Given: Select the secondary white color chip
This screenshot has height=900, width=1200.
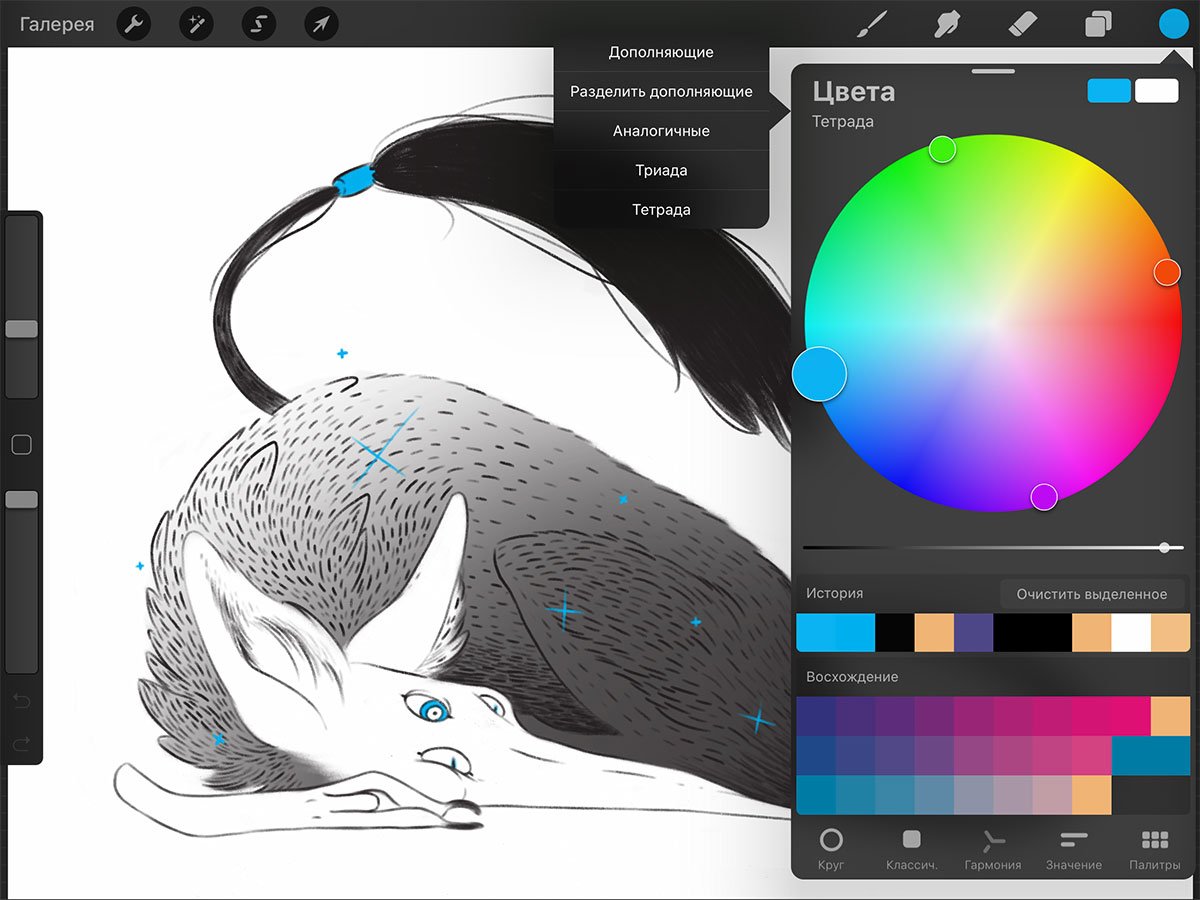Looking at the screenshot, I should click(1157, 91).
